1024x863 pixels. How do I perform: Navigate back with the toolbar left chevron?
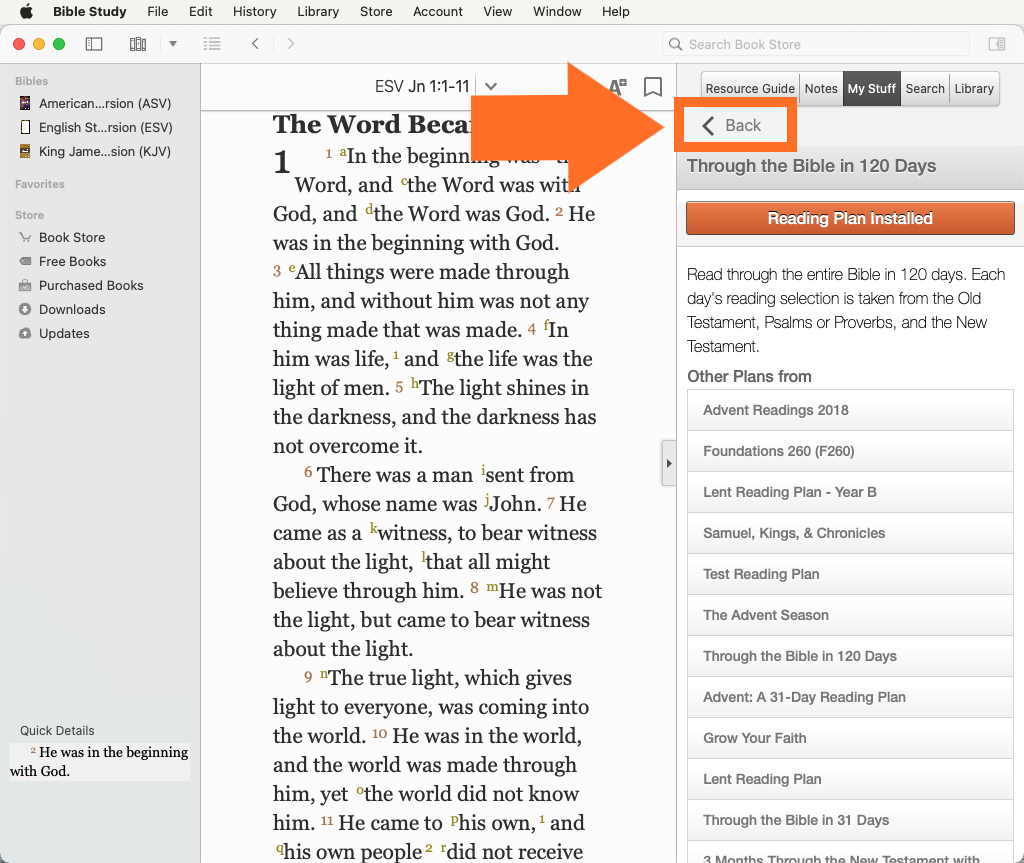[255, 44]
